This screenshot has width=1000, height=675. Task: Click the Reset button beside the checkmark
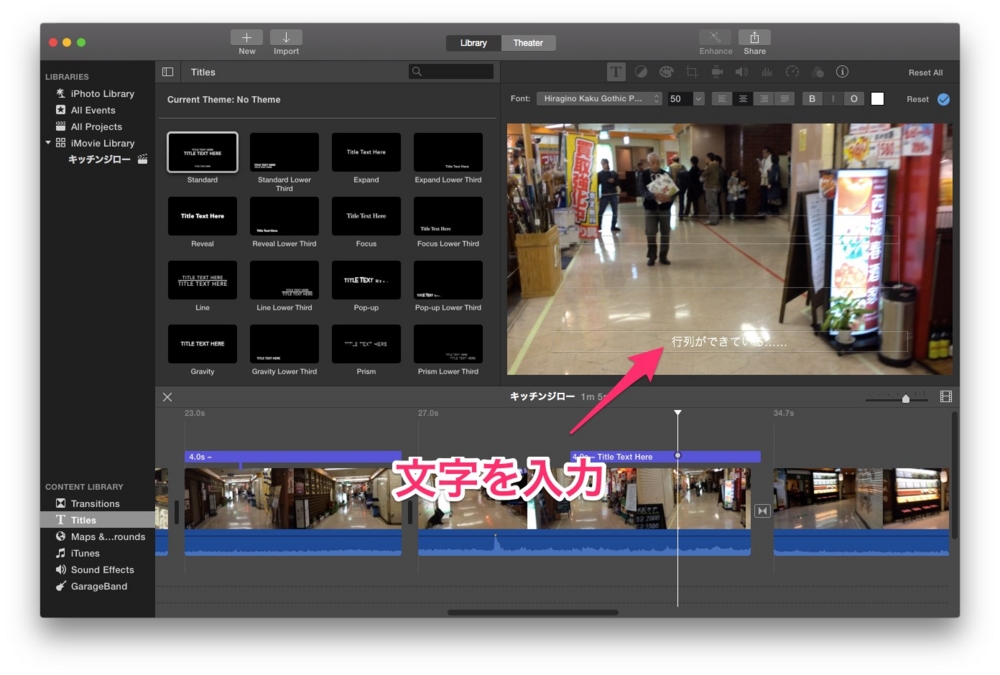(x=918, y=99)
